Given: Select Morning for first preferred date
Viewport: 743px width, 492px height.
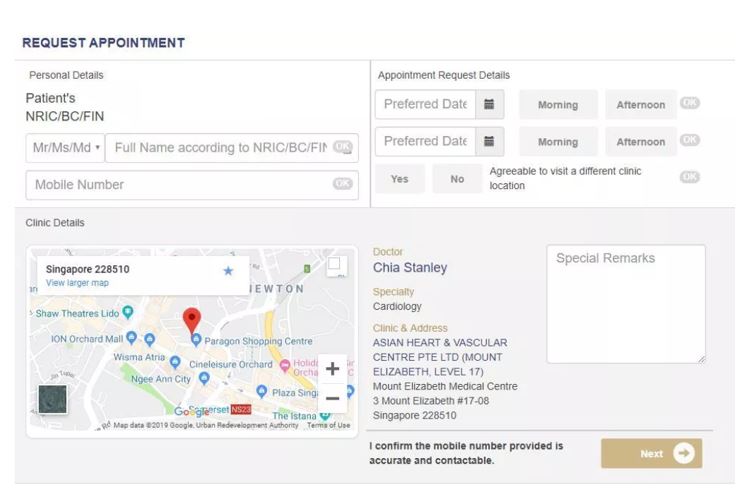Looking at the screenshot, I should coord(557,105).
